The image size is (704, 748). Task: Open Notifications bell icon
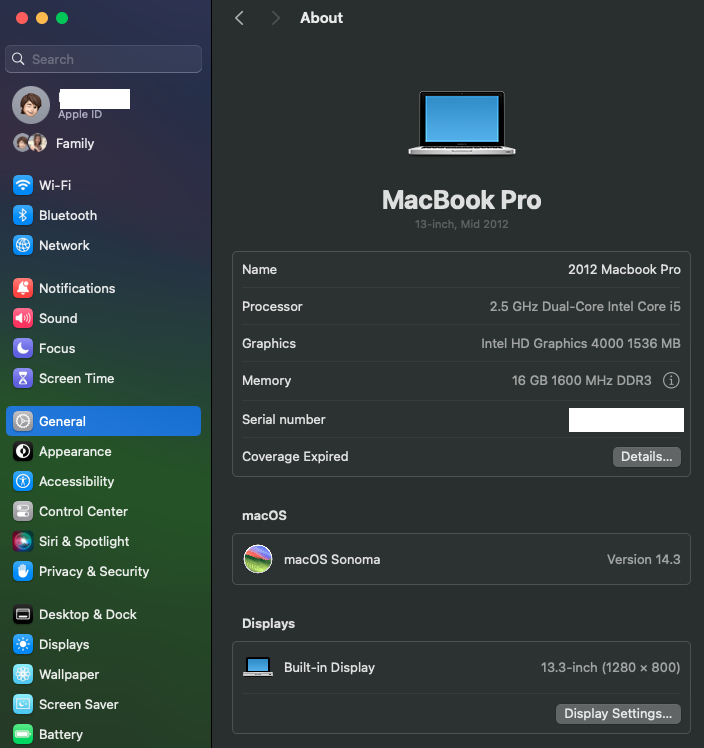point(23,288)
